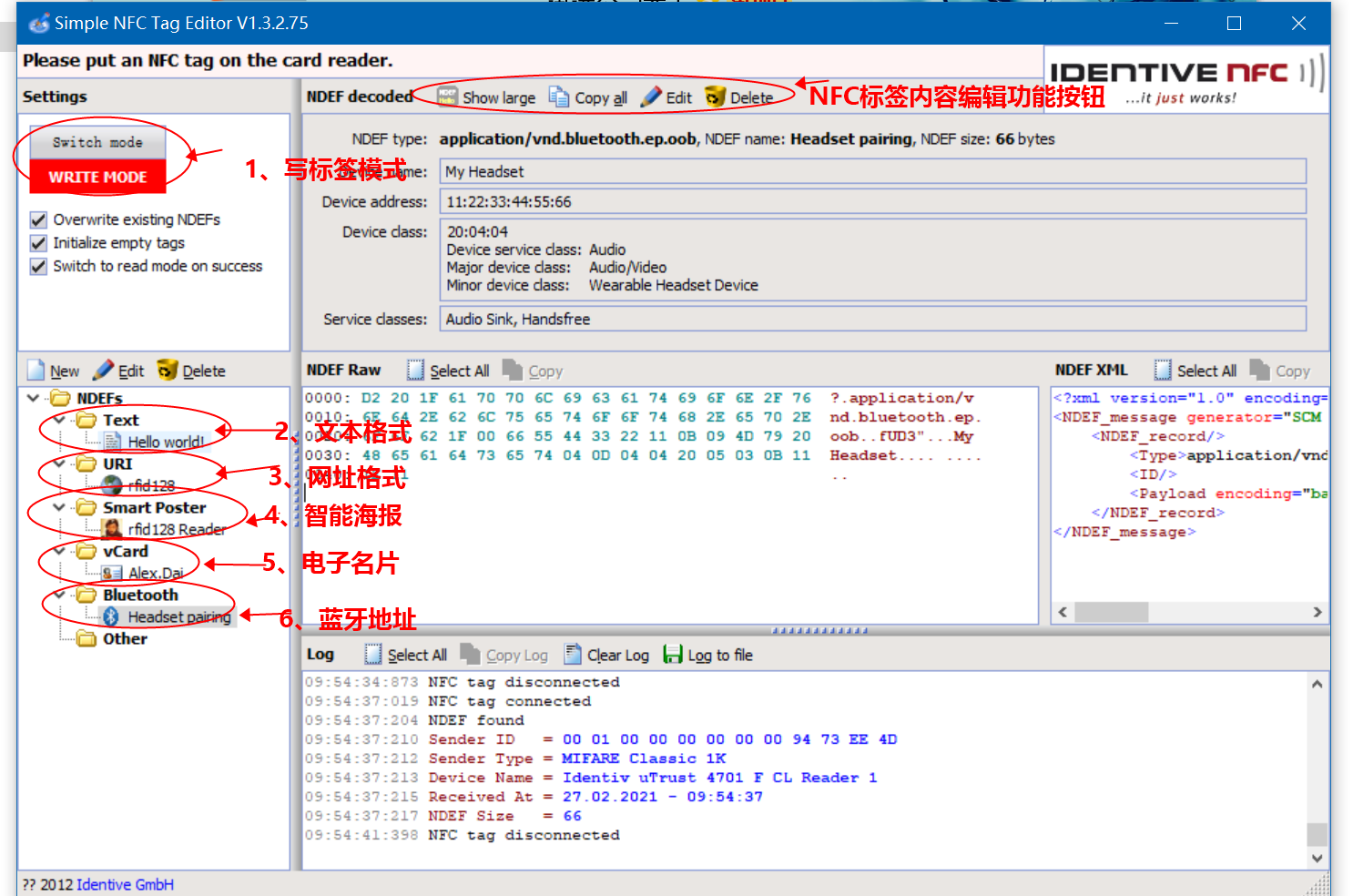Toggle Initialize empty tags checkbox

pyautogui.click(x=38, y=243)
